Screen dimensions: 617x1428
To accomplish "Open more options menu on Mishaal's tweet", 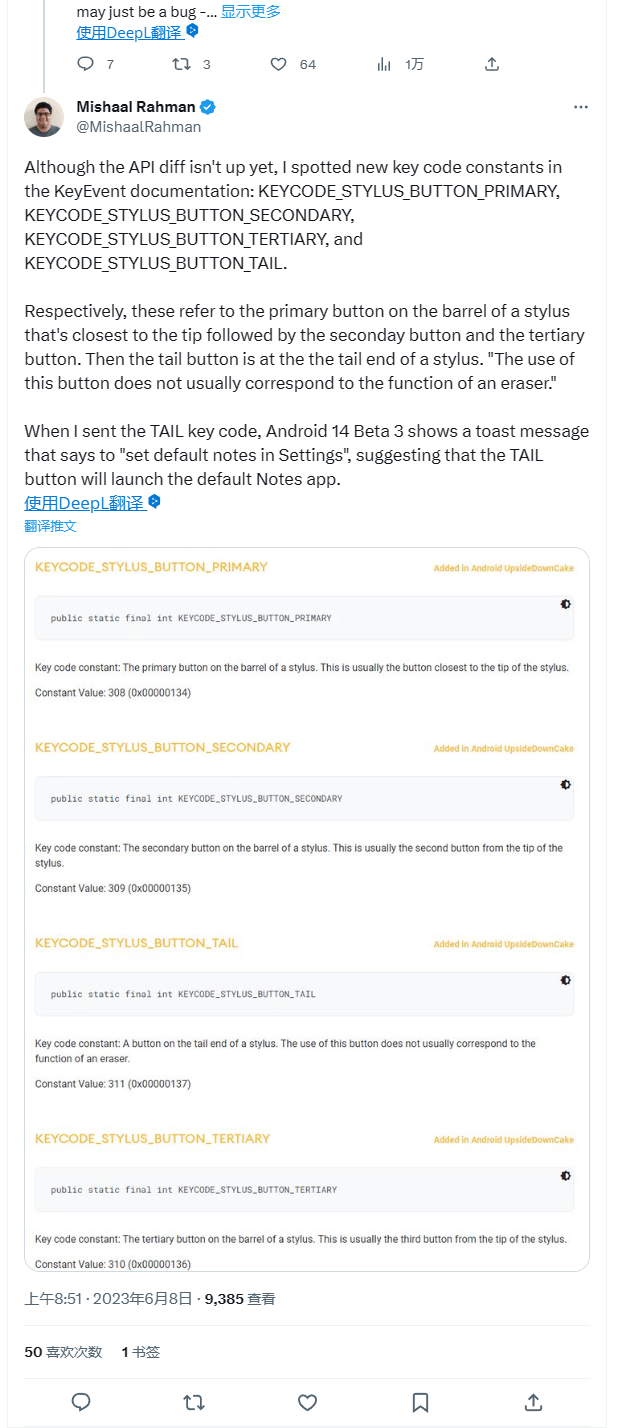I will [581, 107].
